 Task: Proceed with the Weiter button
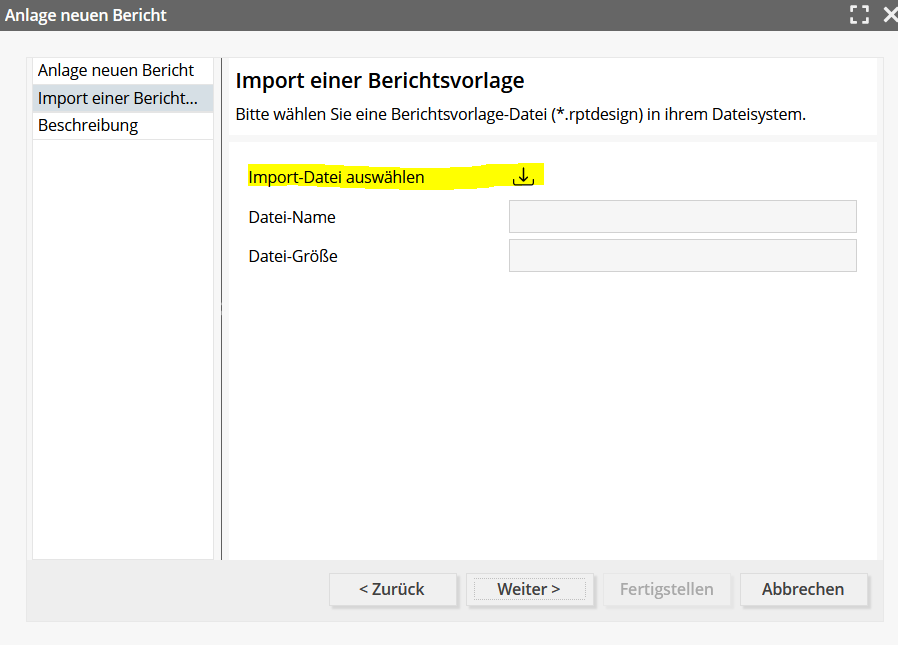coord(529,589)
